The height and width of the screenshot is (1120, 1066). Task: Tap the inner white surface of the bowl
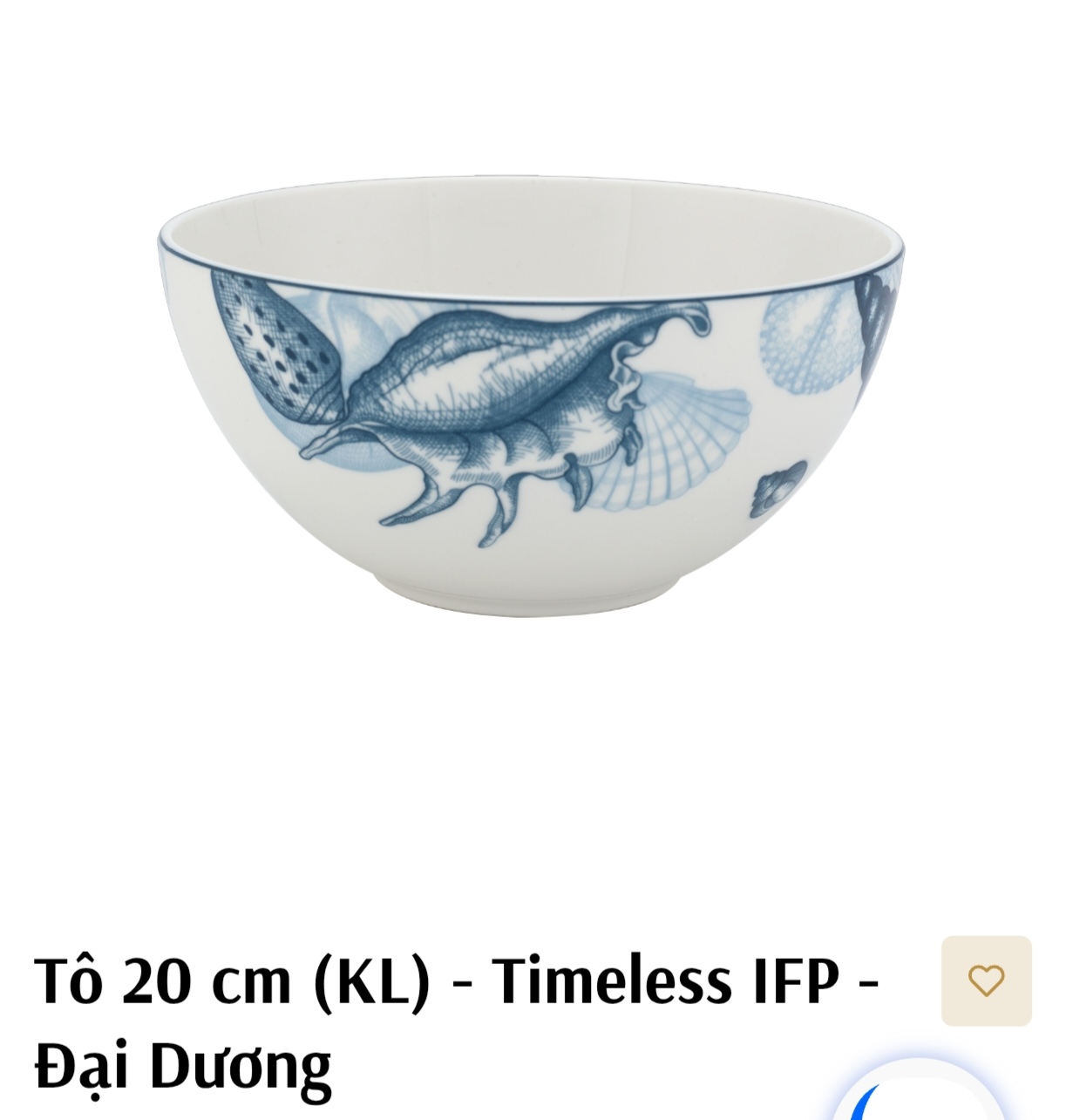[531, 240]
